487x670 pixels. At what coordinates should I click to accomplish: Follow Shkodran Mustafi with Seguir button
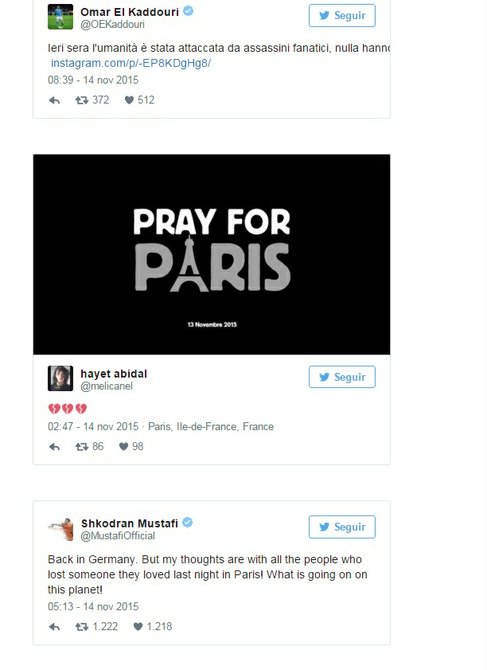click(342, 527)
